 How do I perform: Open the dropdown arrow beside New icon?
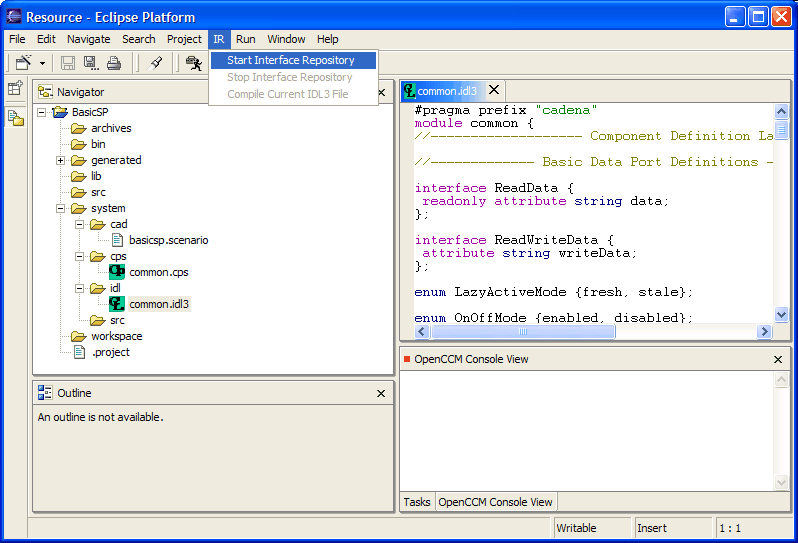coord(42,64)
